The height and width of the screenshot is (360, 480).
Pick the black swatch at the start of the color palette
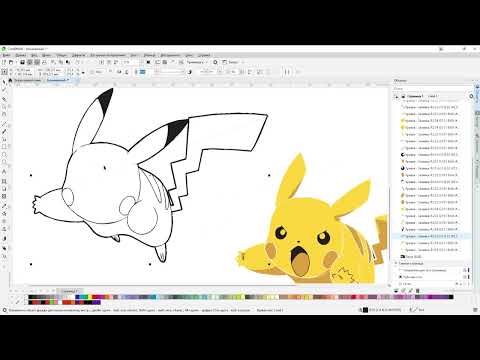tap(31, 297)
